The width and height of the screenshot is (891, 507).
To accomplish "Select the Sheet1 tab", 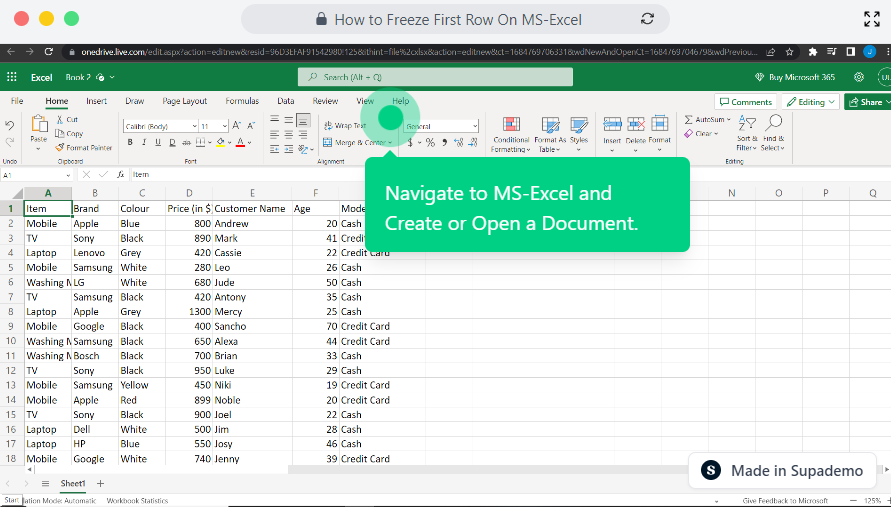I will coord(73,484).
